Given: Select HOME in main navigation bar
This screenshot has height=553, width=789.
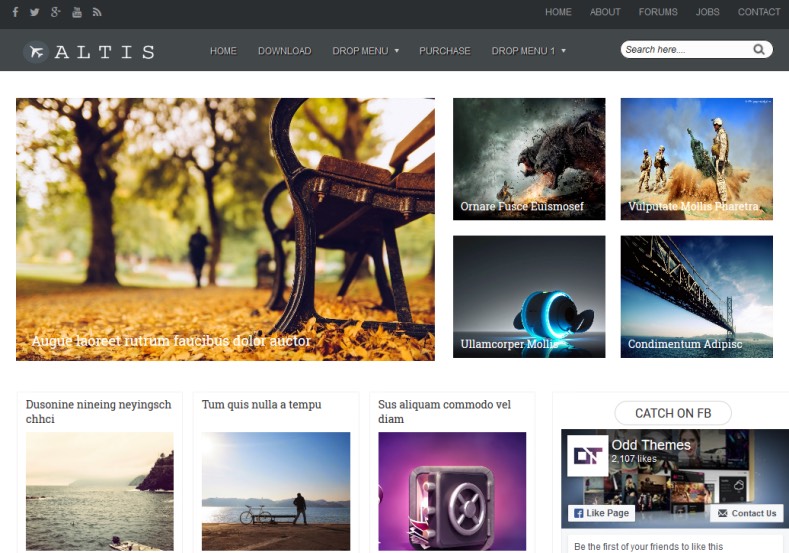Looking at the screenshot, I should tap(223, 51).
